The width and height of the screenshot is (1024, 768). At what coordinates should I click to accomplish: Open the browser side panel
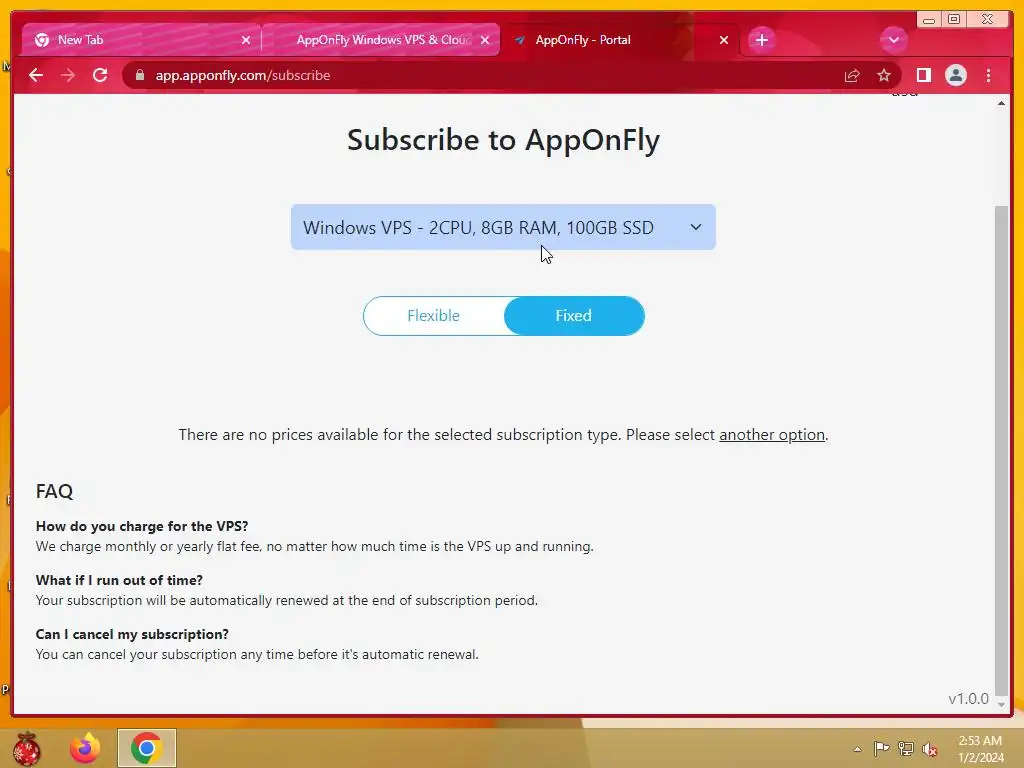click(923, 75)
